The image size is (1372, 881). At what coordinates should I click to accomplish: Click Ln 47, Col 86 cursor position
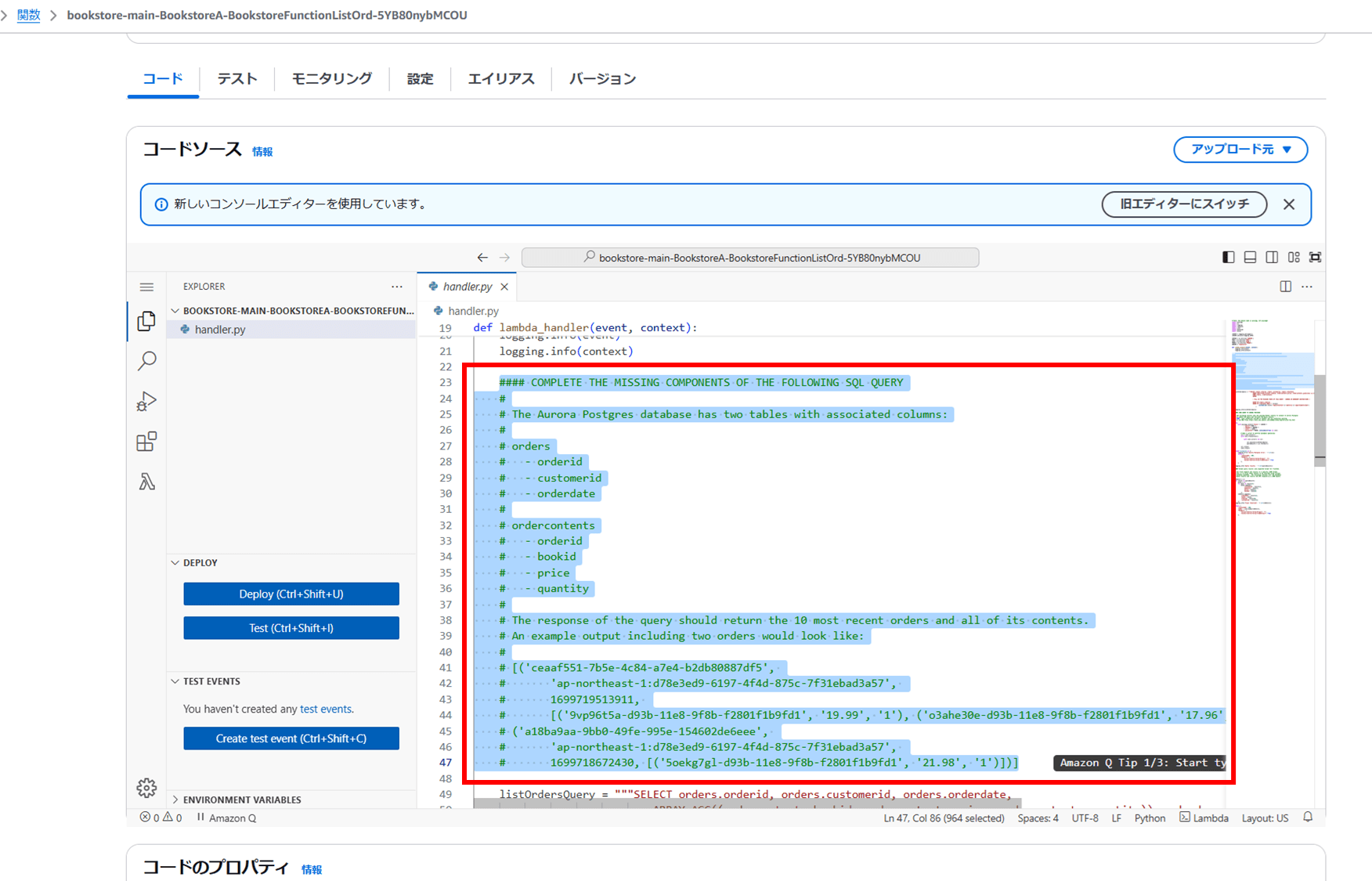[x=944, y=818]
